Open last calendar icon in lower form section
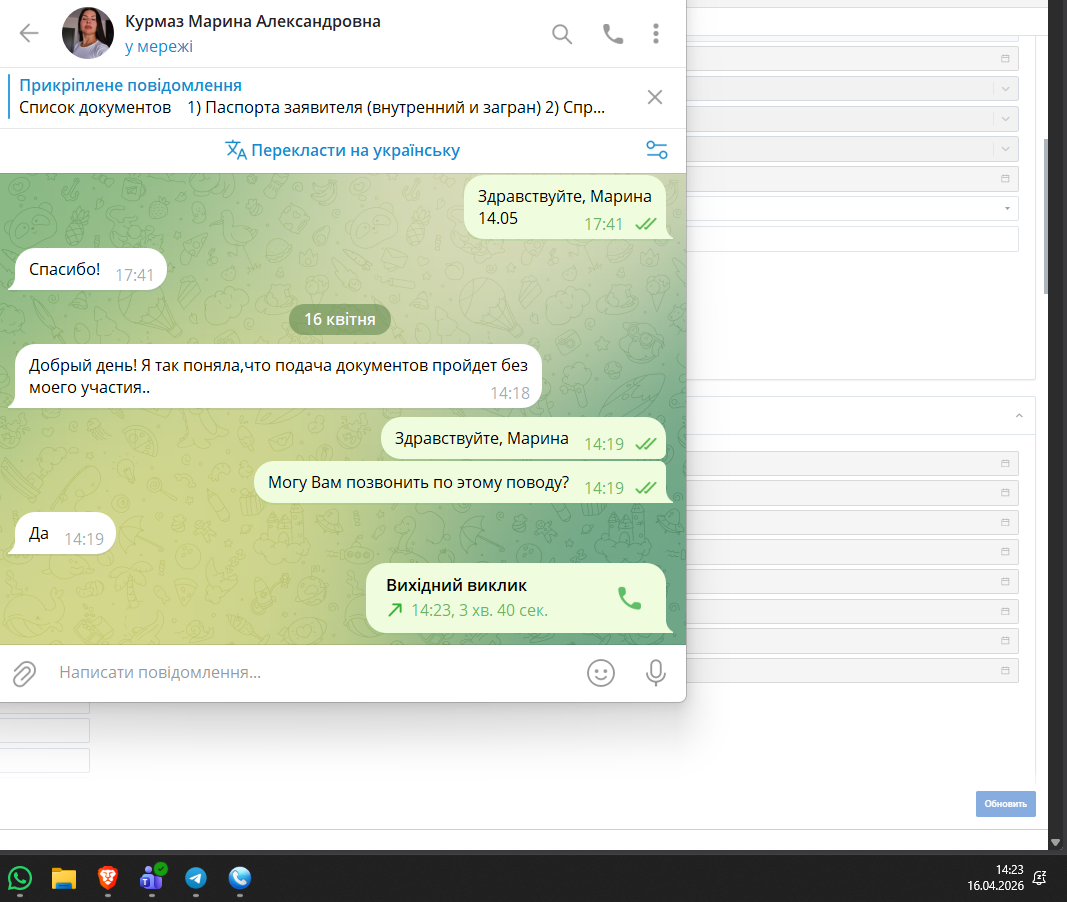Screen dimensions: 1067x902 (x=1005, y=671)
